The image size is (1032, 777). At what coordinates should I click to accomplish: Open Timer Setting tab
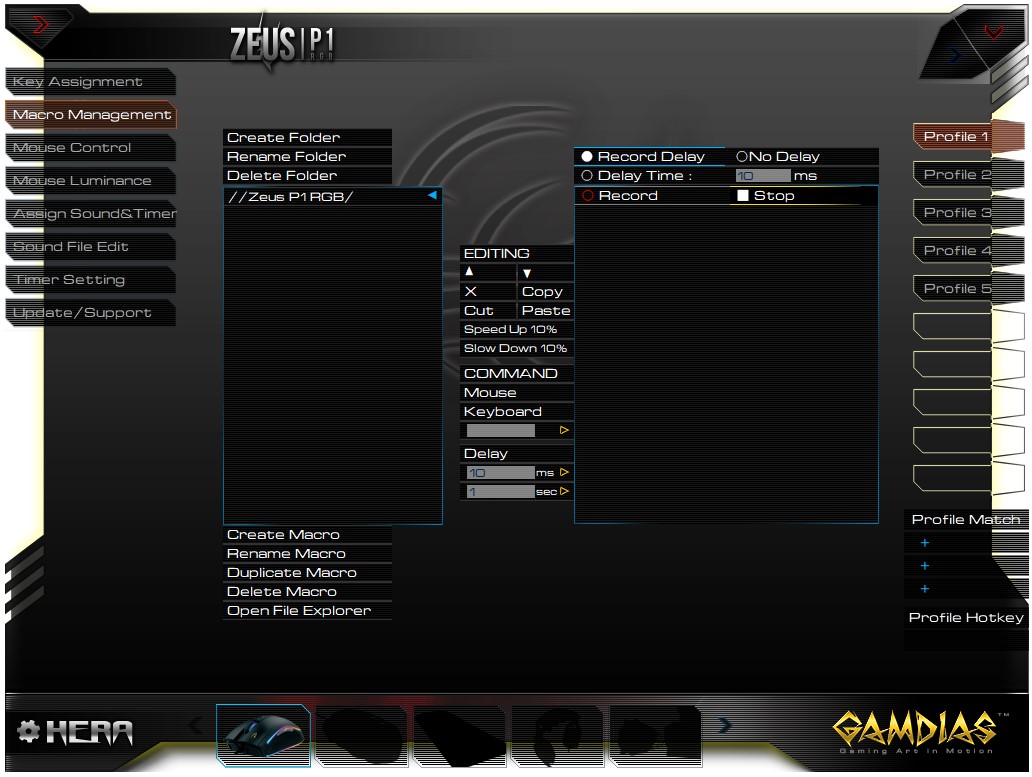tap(90, 280)
